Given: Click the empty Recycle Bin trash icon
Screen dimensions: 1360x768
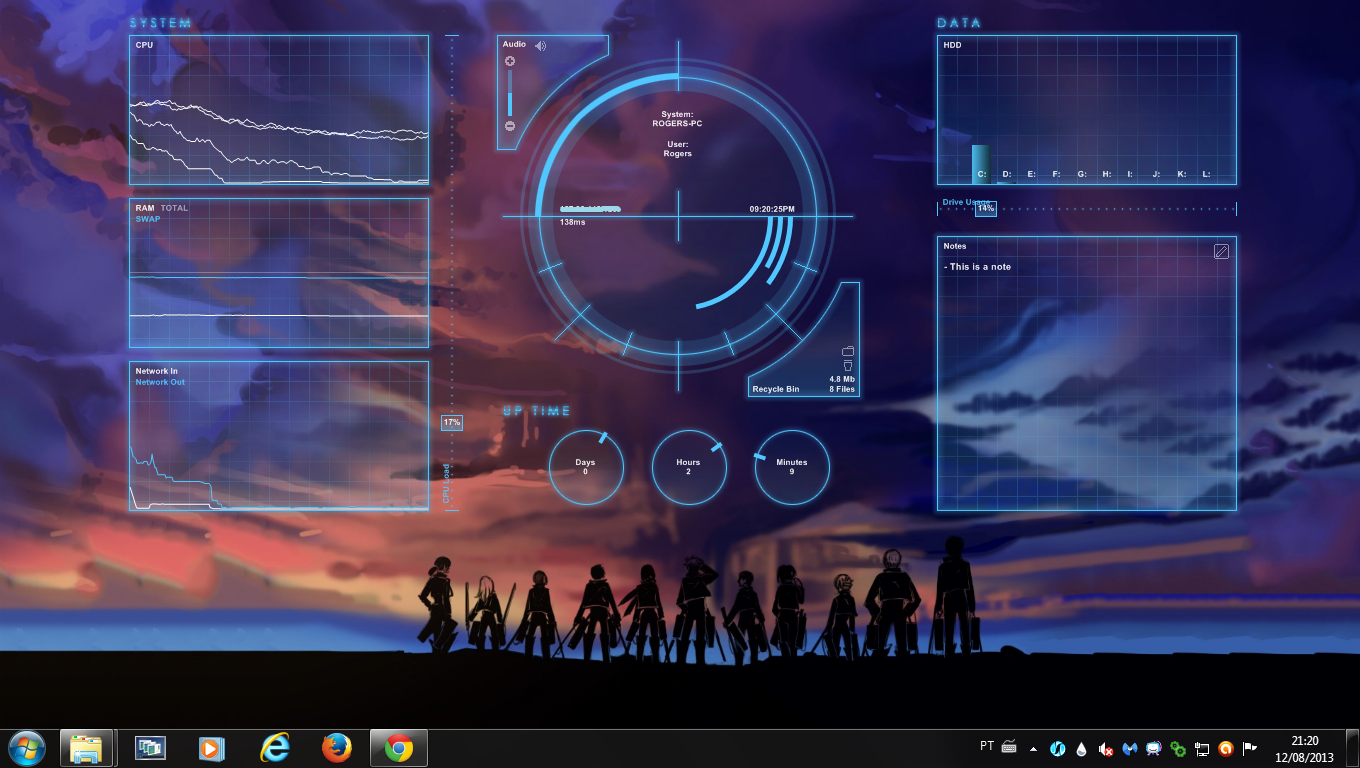Looking at the screenshot, I should (848, 366).
